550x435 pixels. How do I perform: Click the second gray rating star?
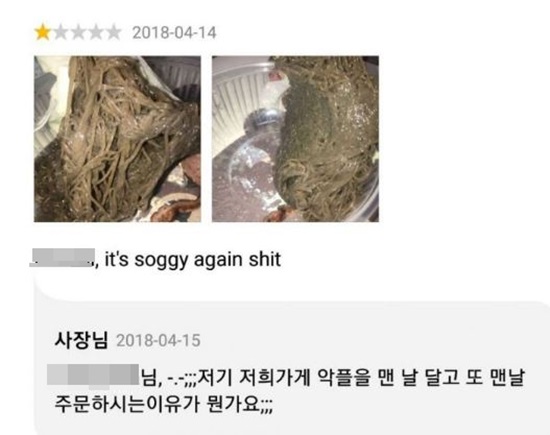61,32
